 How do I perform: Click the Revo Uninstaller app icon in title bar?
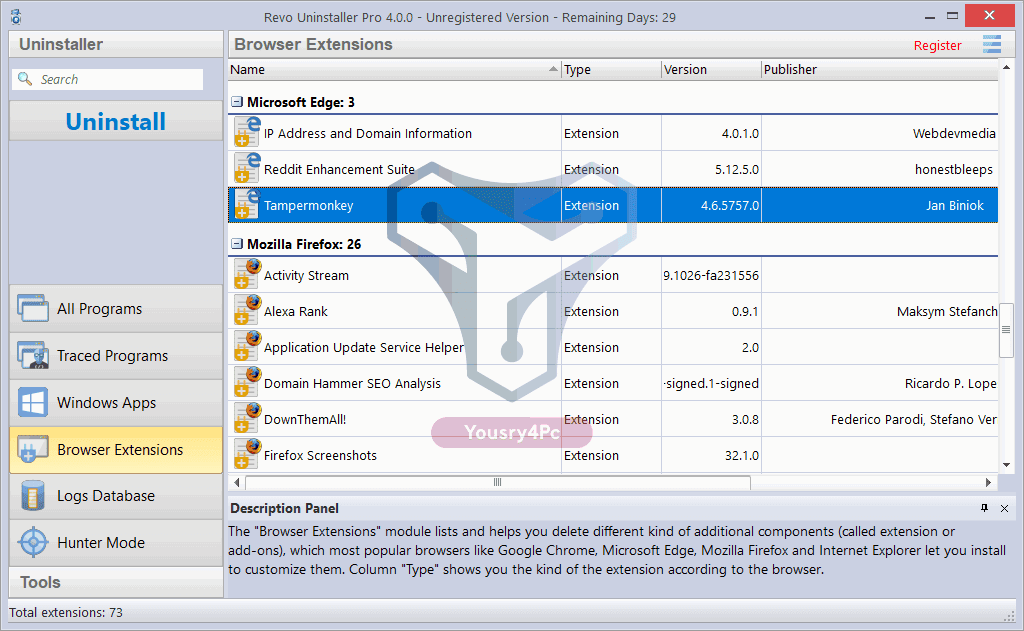point(16,17)
